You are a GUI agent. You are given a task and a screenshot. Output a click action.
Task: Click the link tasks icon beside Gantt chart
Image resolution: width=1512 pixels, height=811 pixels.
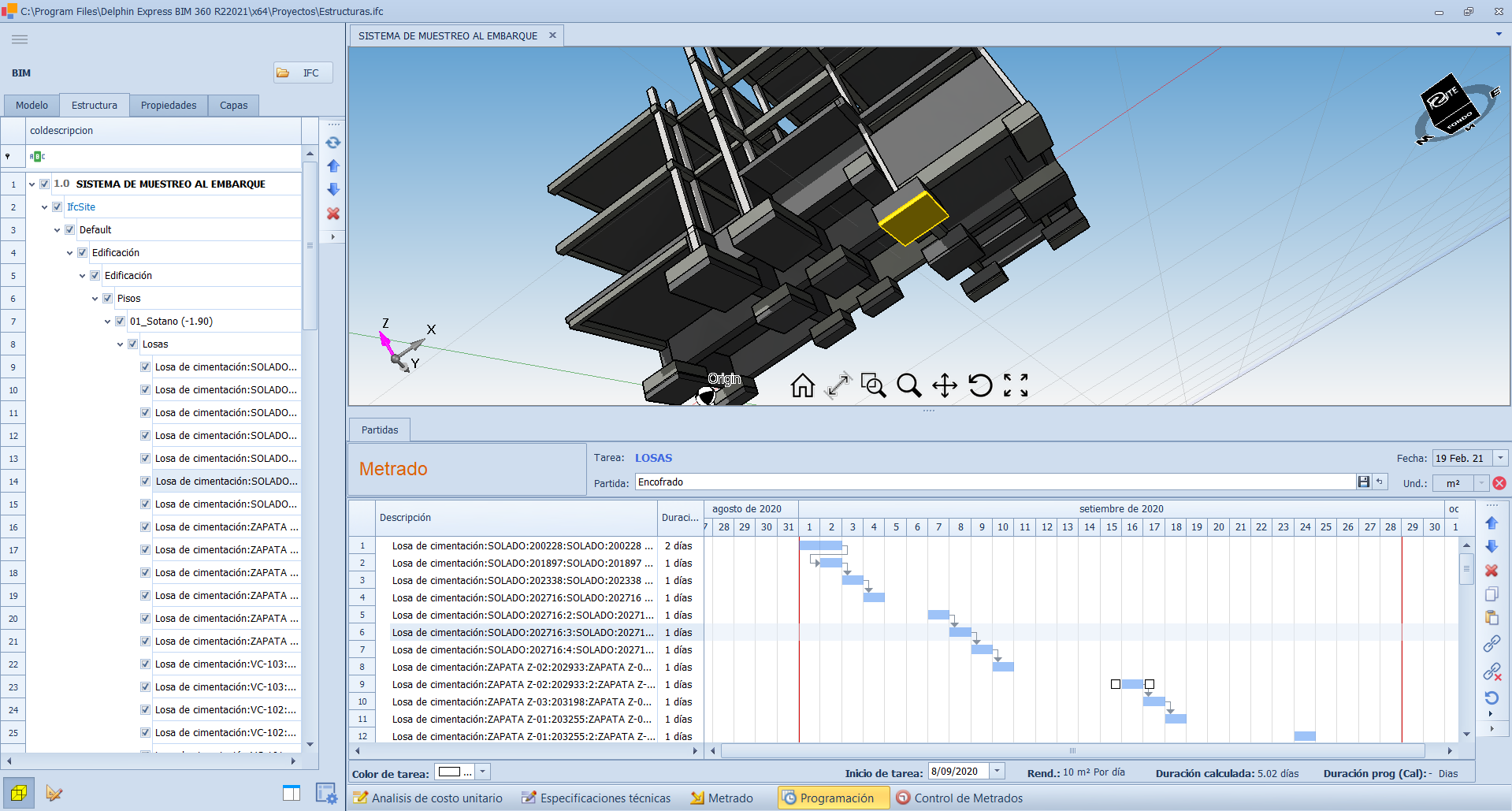point(1492,644)
